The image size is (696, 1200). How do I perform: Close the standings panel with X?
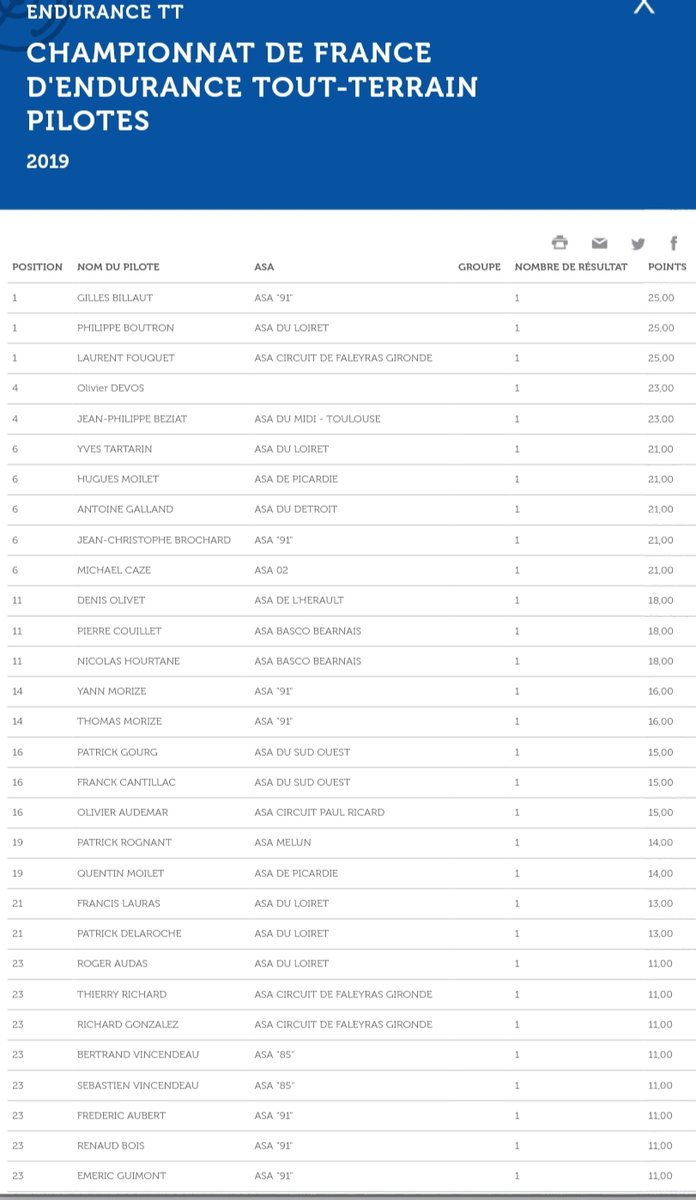(645, 6)
